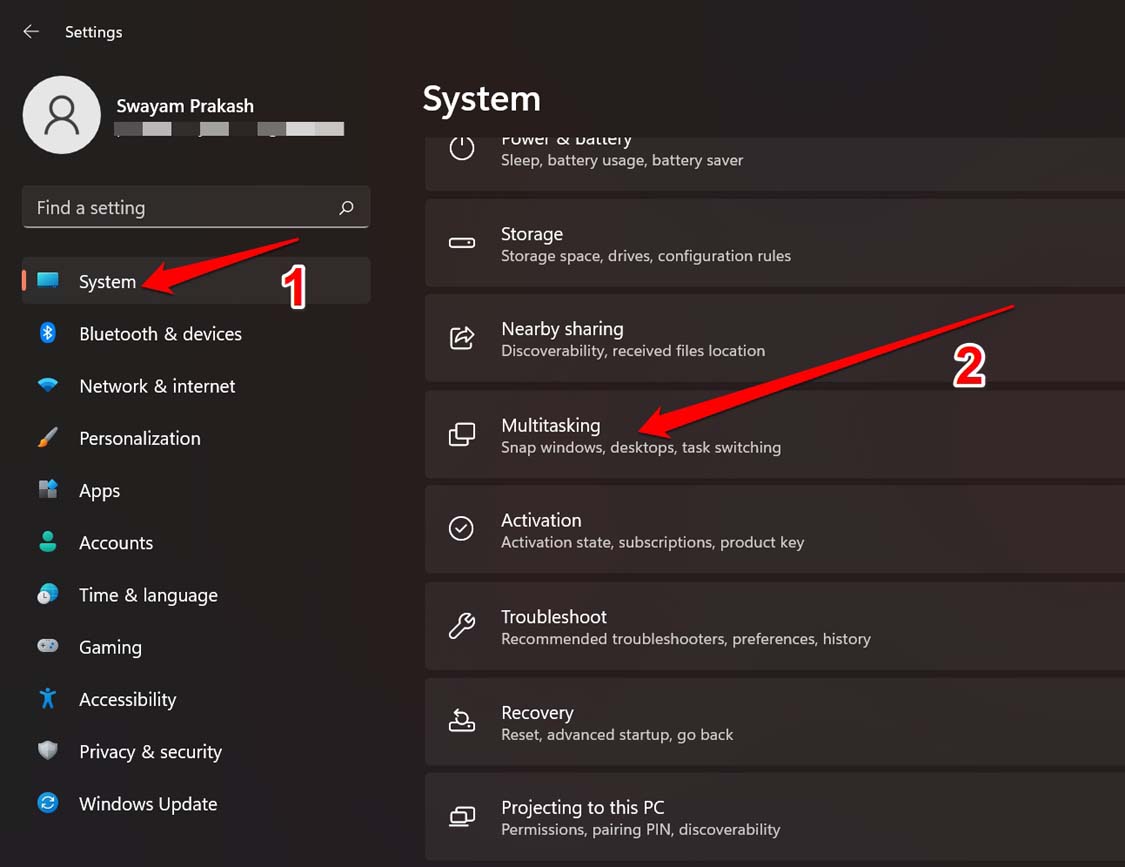Viewport: 1125px width, 867px height.
Task: Click the Troubleshoot wrench icon
Action: (461, 626)
